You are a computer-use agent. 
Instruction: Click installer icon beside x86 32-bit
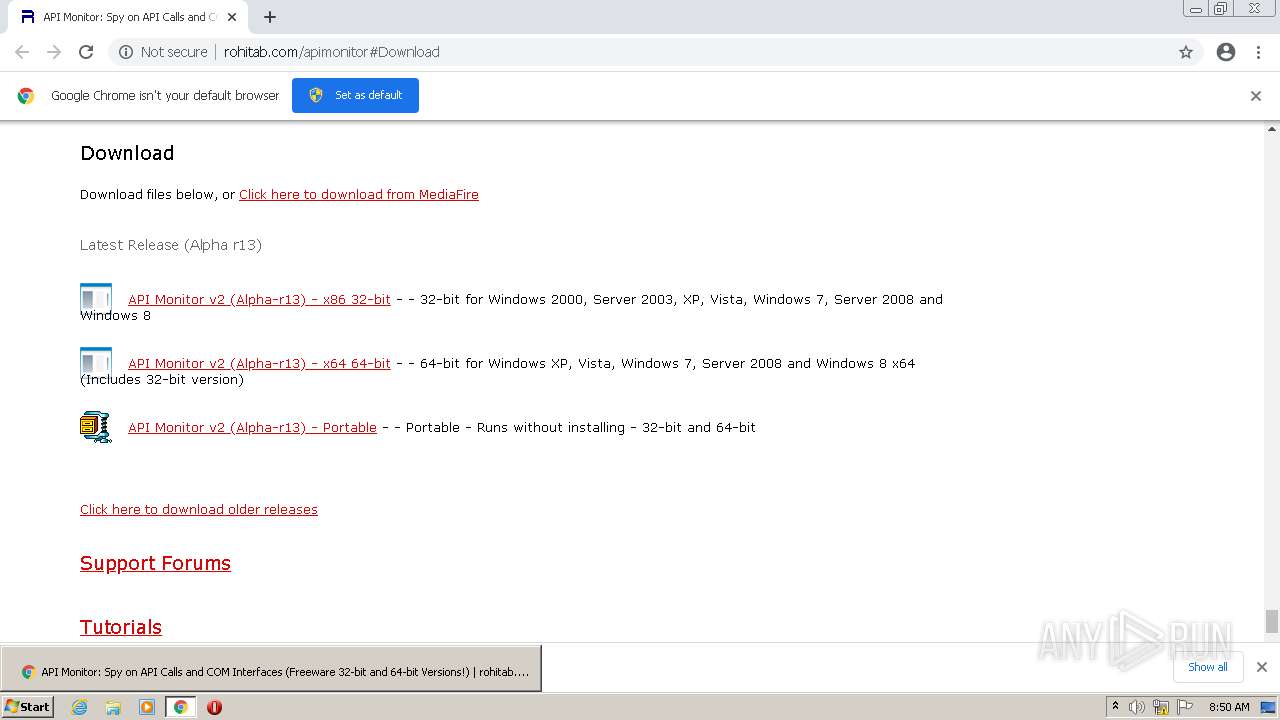[x=96, y=298]
